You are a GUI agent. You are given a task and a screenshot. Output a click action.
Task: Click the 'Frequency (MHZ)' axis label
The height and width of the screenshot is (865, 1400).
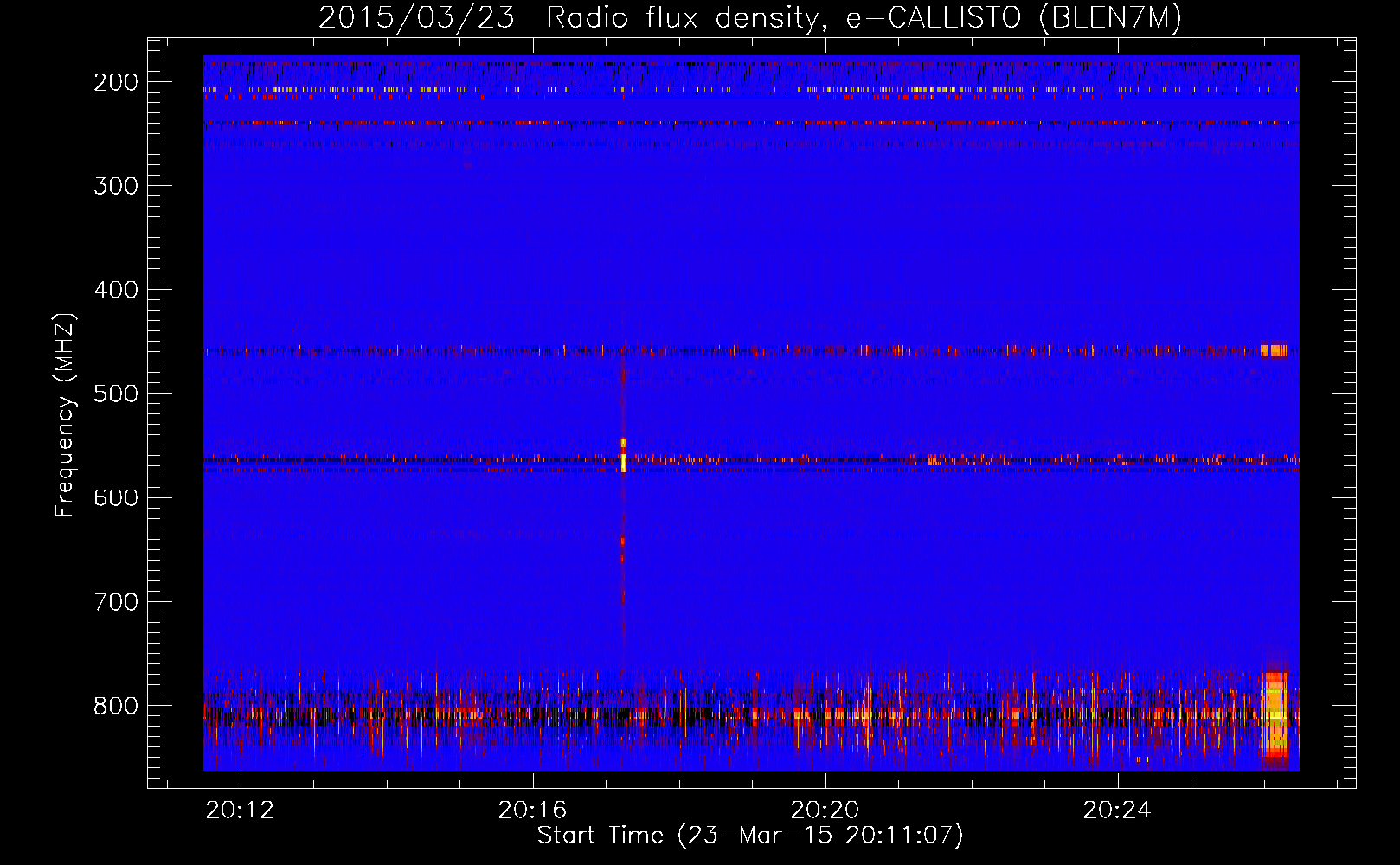(65, 415)
